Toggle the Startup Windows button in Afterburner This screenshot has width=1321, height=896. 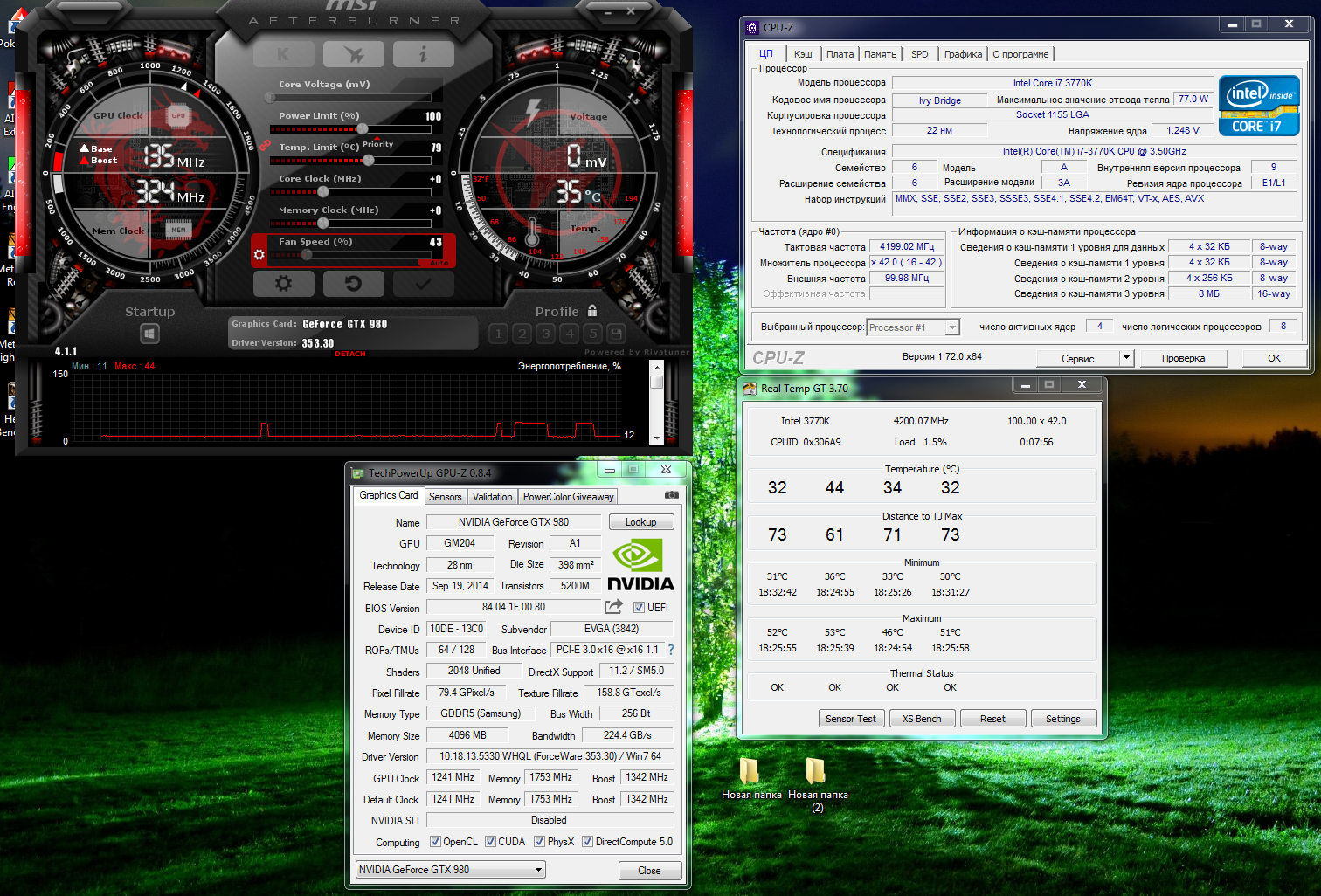[x=149, y=334]
